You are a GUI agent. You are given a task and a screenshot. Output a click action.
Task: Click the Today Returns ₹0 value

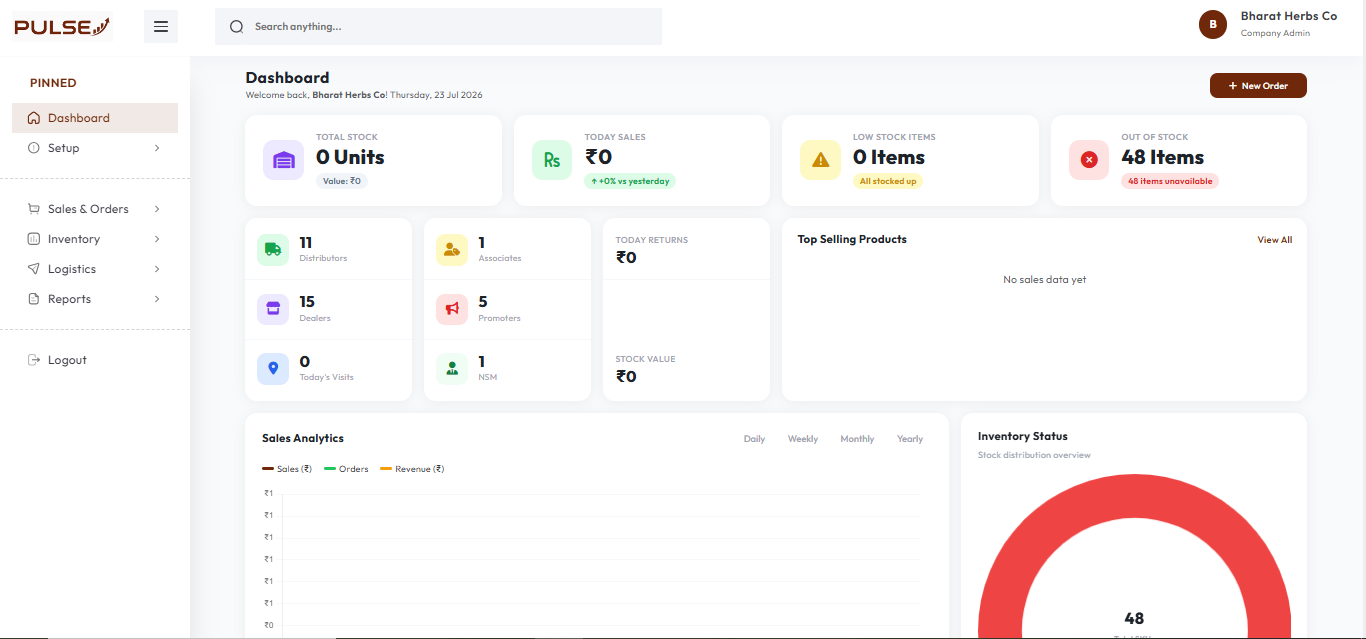(x=626, y=258)
